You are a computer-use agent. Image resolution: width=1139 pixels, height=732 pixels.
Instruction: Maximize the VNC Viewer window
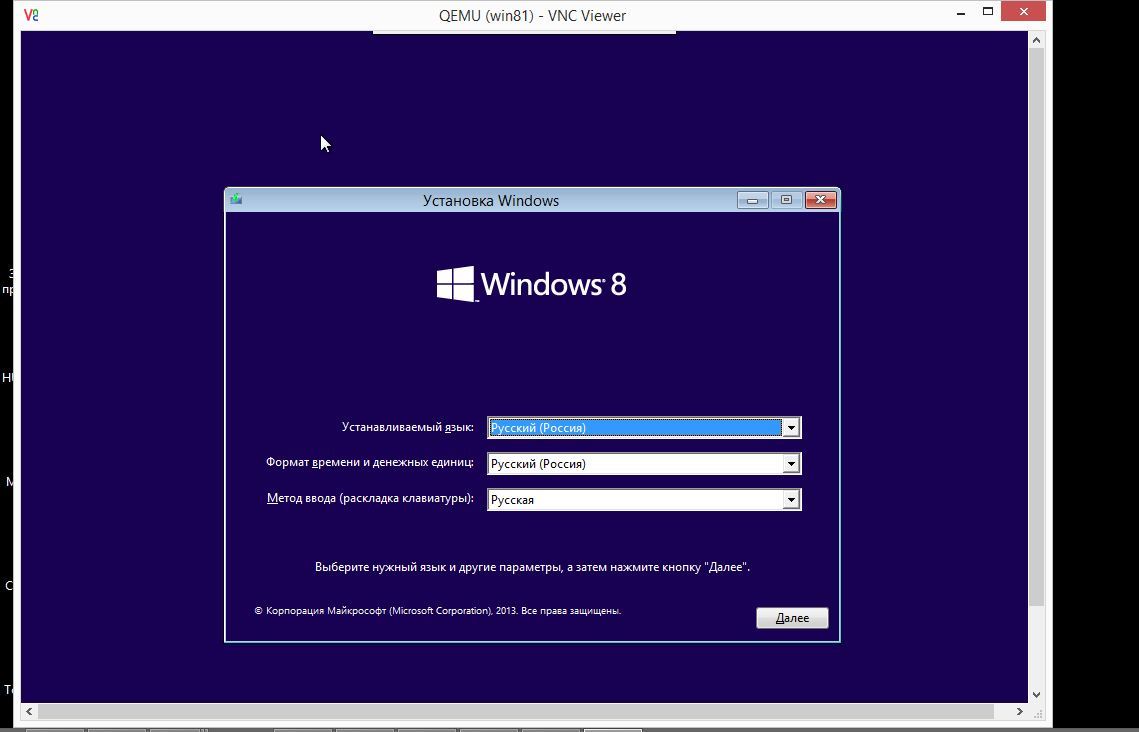pyautogui.click(x=988, y=12)
